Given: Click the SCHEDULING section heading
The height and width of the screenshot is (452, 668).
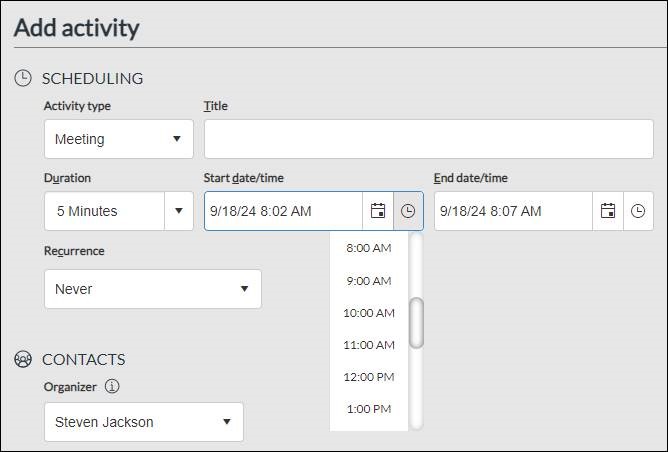Looking at the screenshot, I should coord(92,78).
